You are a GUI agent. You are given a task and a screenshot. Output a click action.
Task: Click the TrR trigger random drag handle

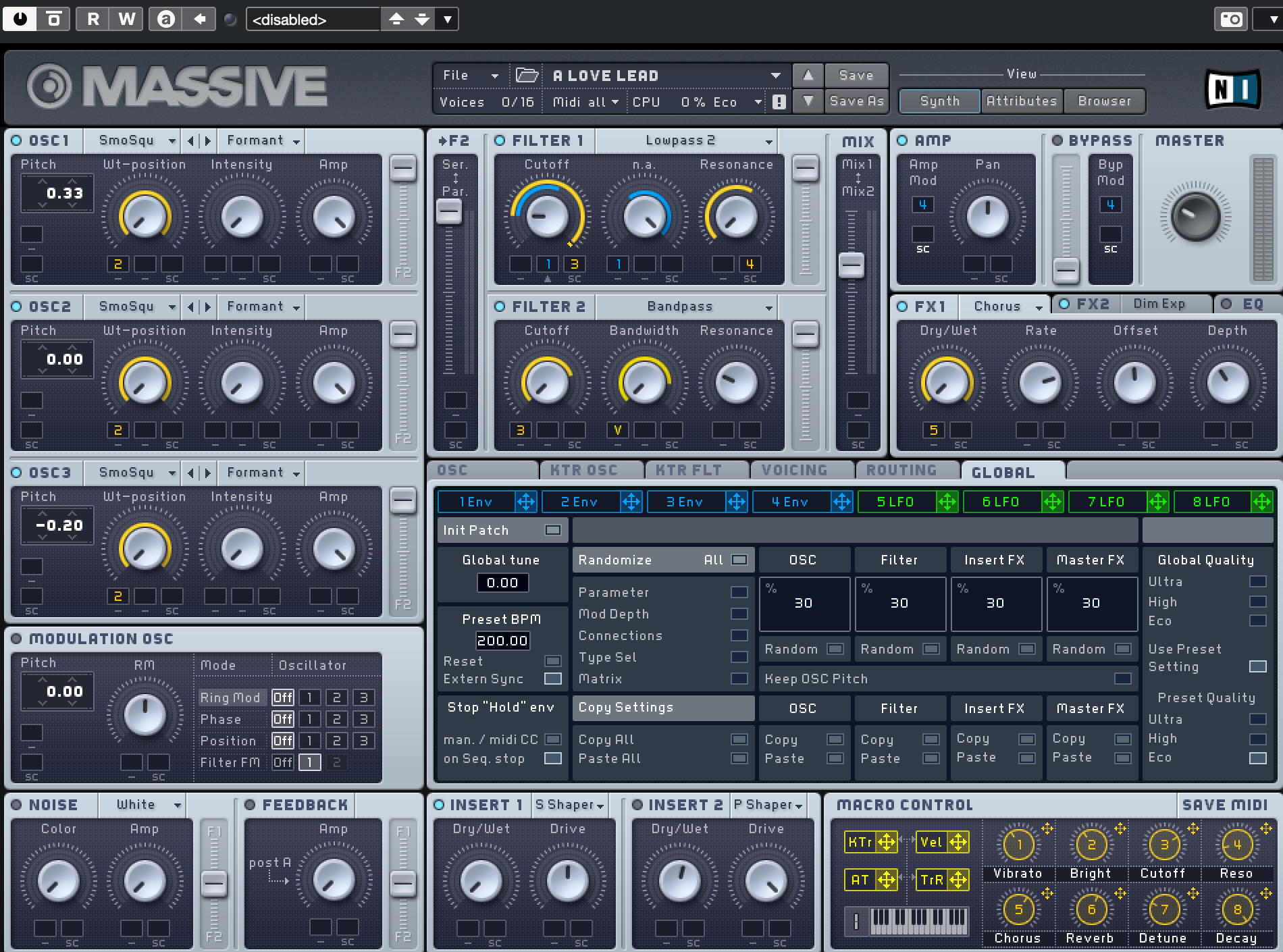958,880
